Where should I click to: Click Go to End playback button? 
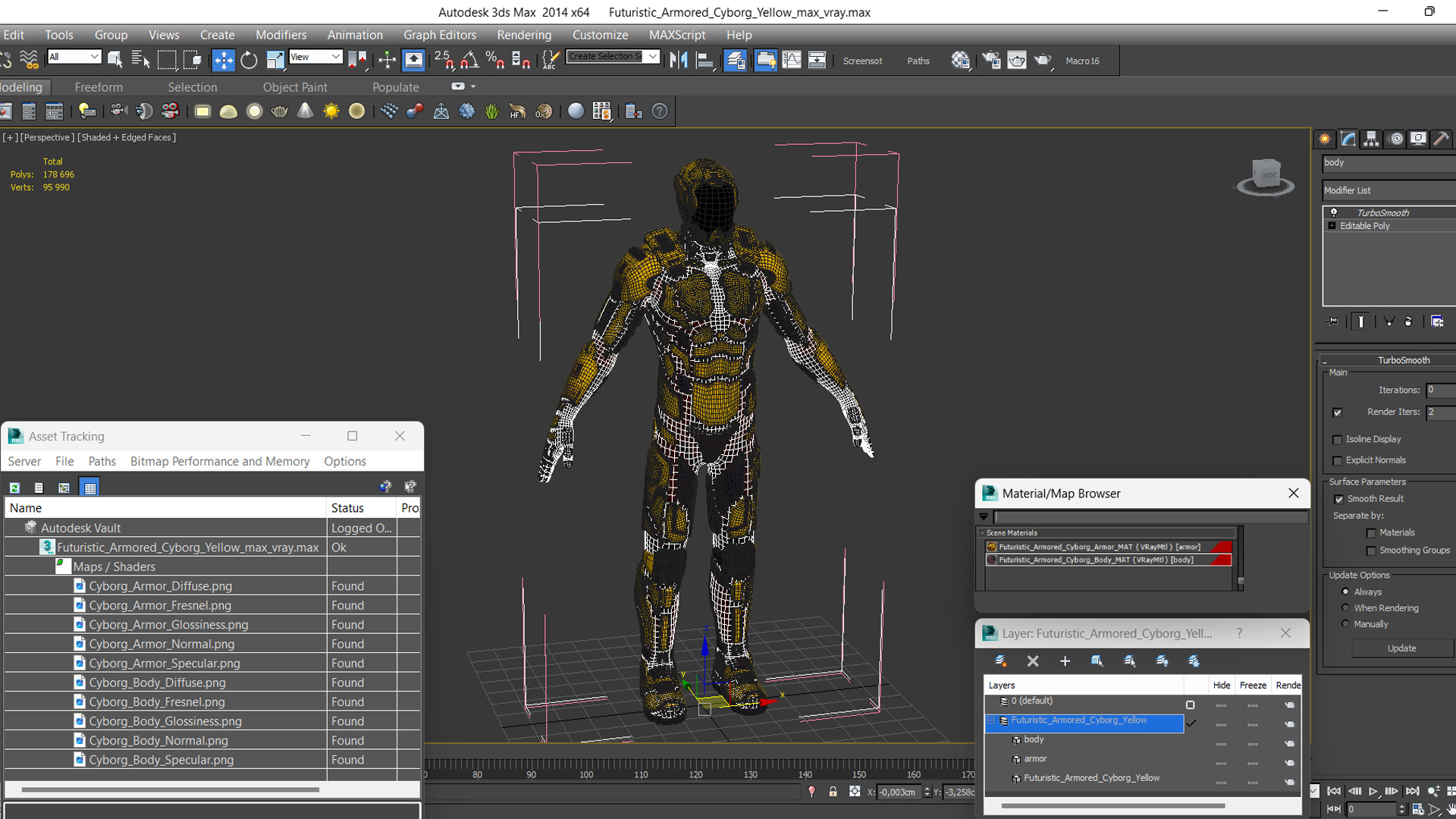[x=1412, y=791]
